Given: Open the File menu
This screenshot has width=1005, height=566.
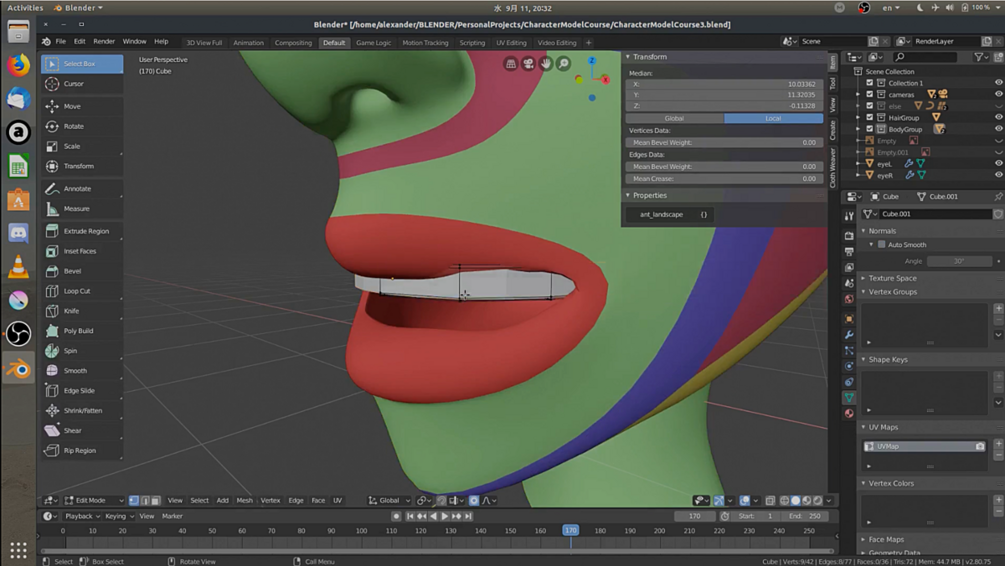Looking at the screenshot, I should pos(61,41).
